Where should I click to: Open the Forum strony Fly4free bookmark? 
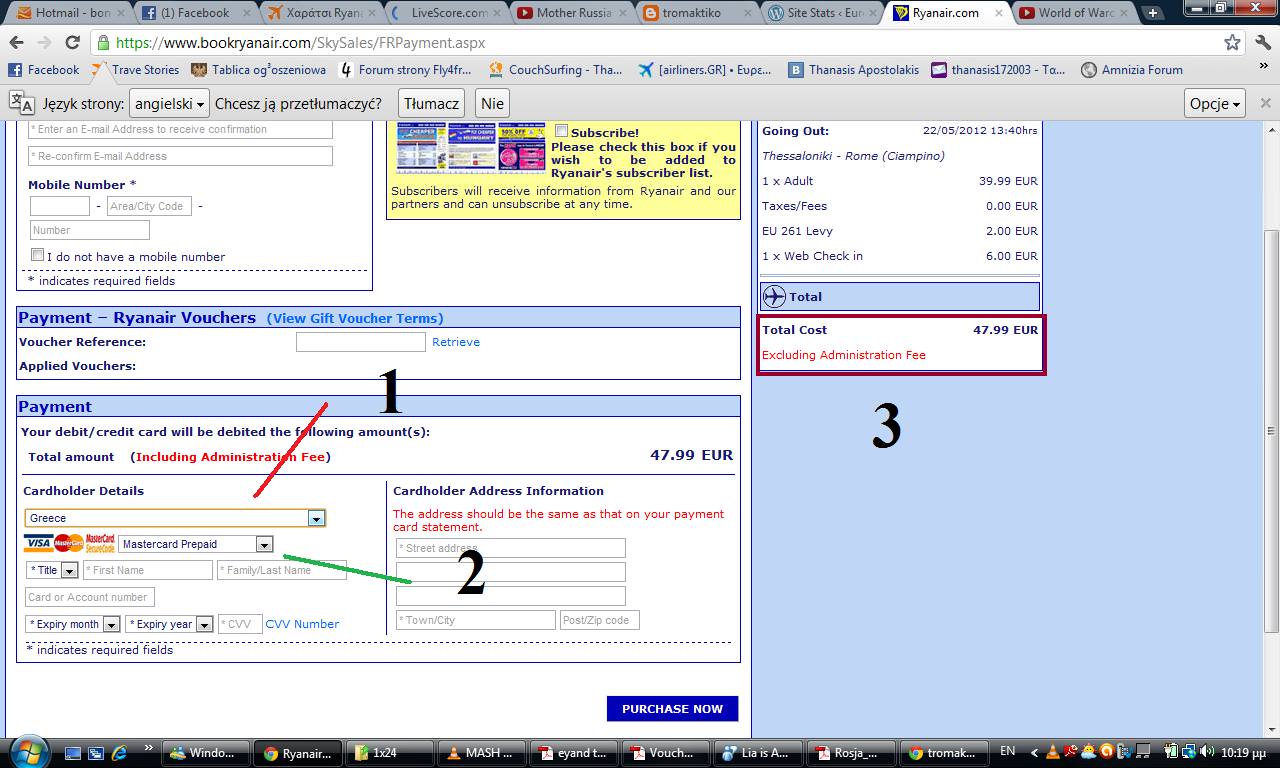[x=406, y=70]
